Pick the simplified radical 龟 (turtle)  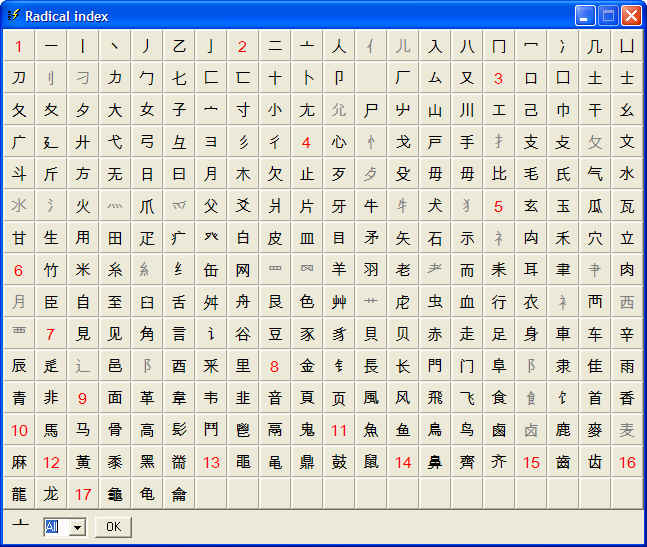tap(147, 494)
